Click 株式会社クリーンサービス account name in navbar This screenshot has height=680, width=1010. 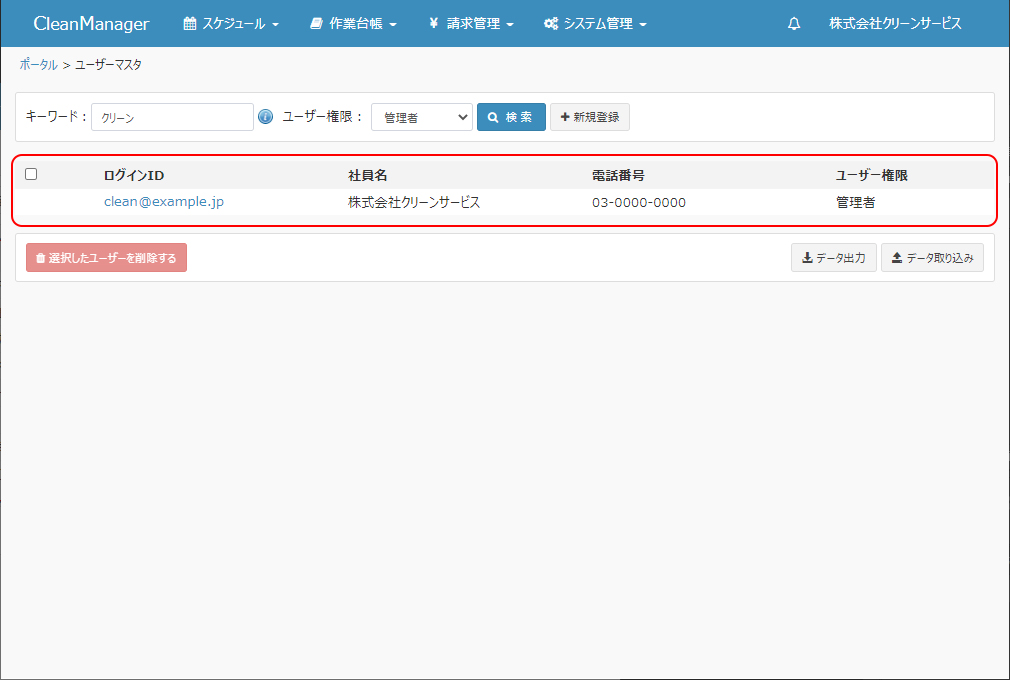tap(895, 24)
